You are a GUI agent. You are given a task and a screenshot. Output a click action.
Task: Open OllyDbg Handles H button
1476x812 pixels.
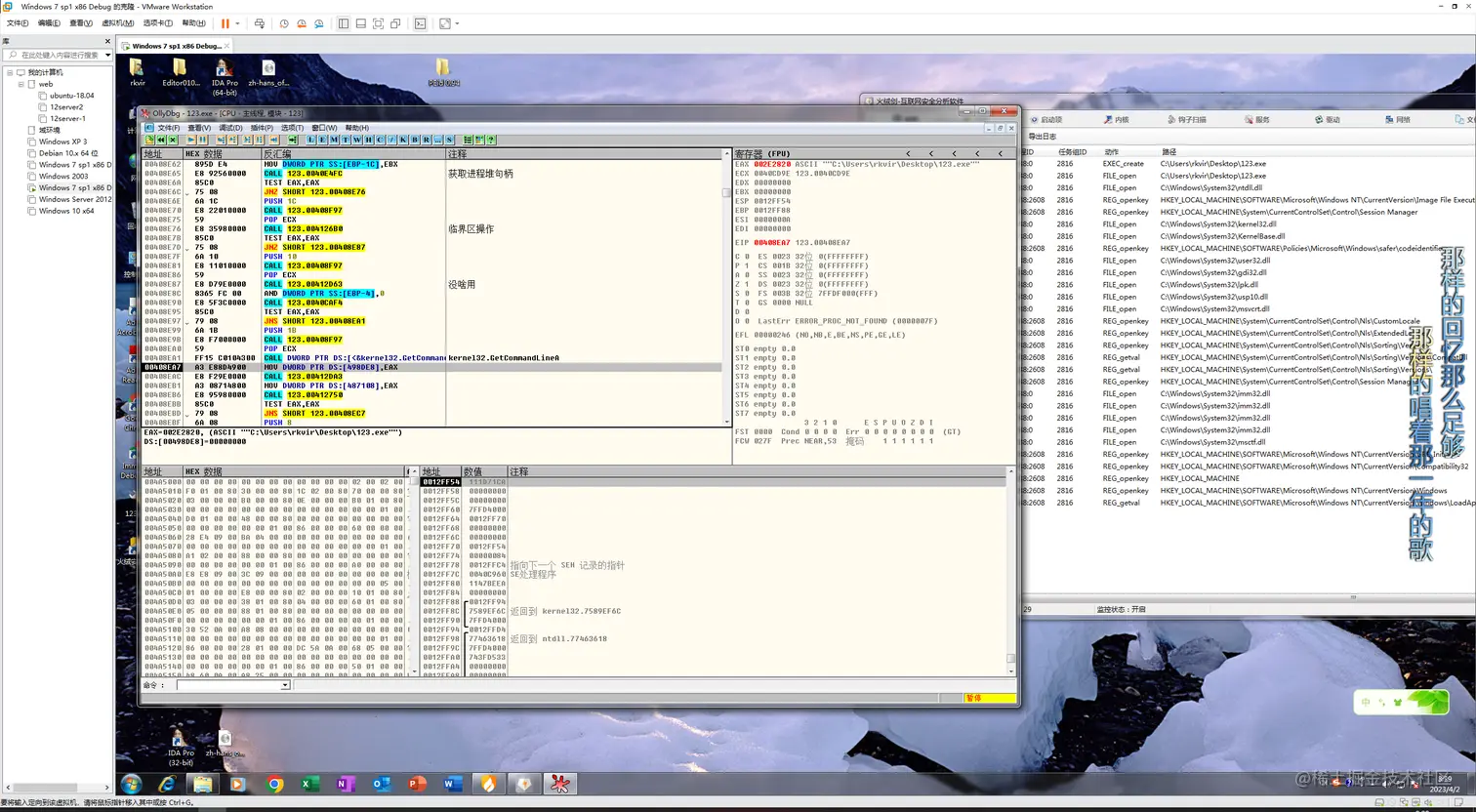tap(368, 140)
